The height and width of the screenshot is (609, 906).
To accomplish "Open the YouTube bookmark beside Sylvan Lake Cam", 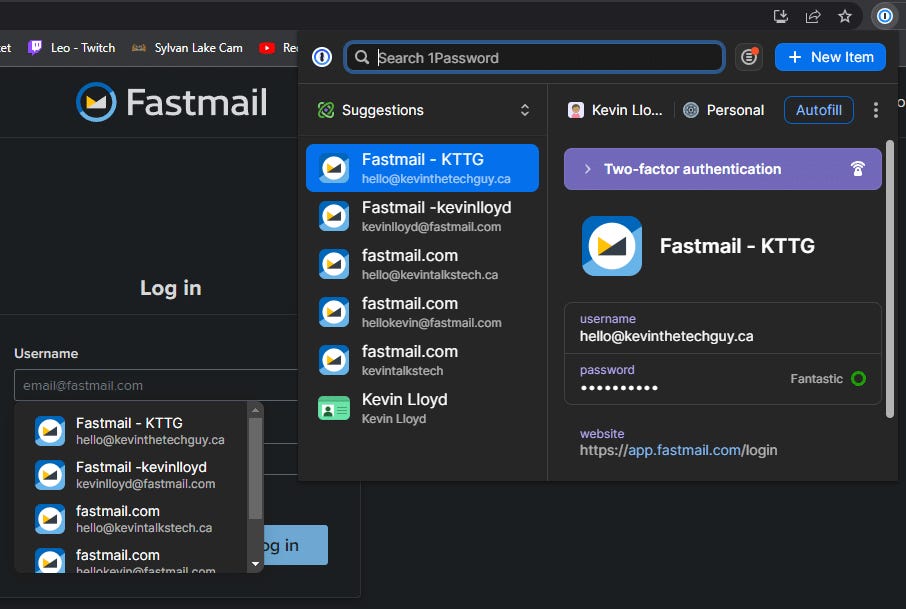I will pos(279,48).
